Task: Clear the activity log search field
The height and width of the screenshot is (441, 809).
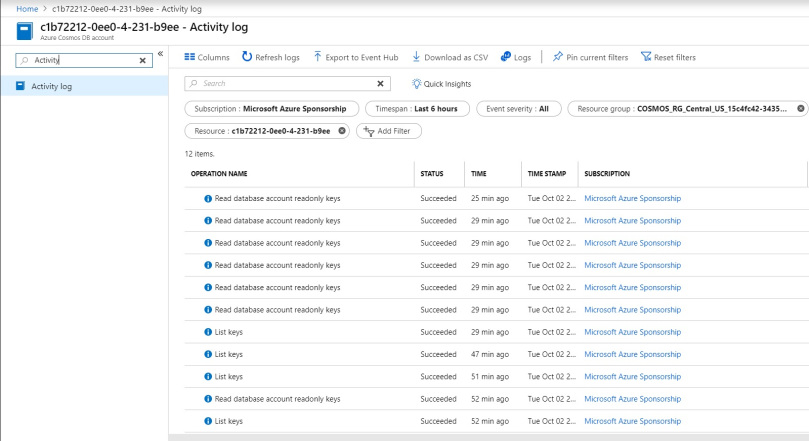Action: tap(380, 84)
